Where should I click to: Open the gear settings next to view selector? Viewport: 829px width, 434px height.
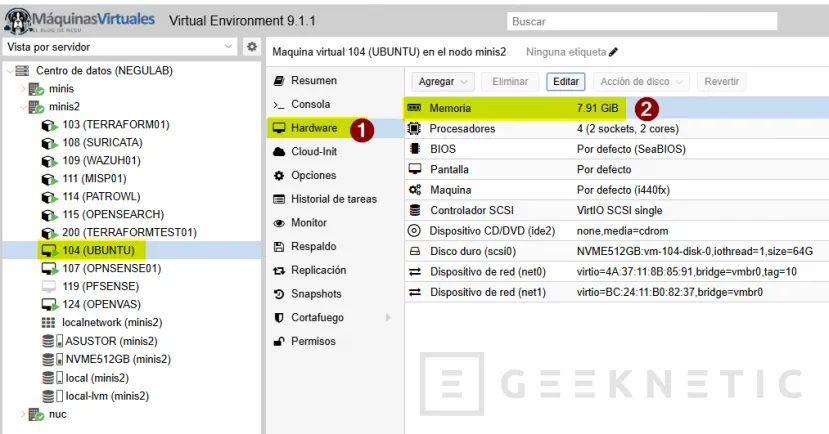point(252,47)
